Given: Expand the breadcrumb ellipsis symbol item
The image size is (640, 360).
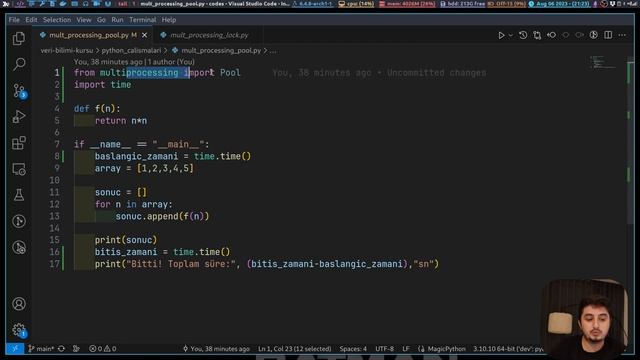Looking at the screenshot, I should point(273,51).
